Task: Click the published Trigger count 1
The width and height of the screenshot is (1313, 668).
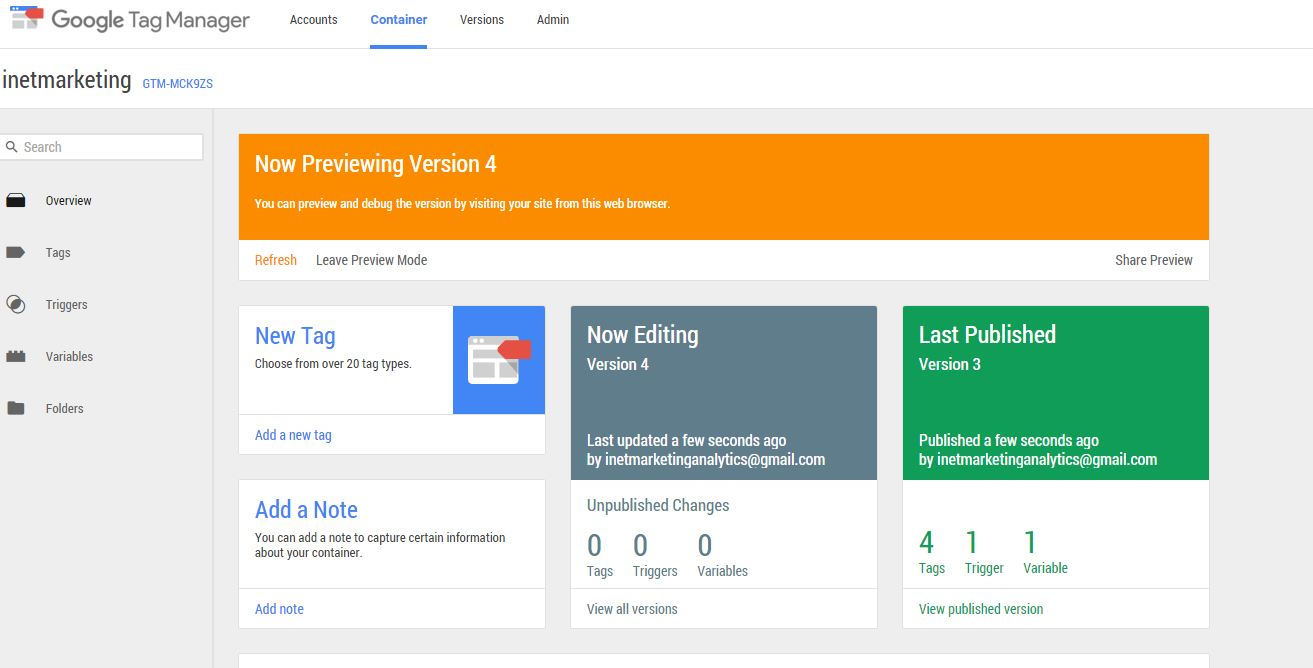Action: click(x=972, y=543)
